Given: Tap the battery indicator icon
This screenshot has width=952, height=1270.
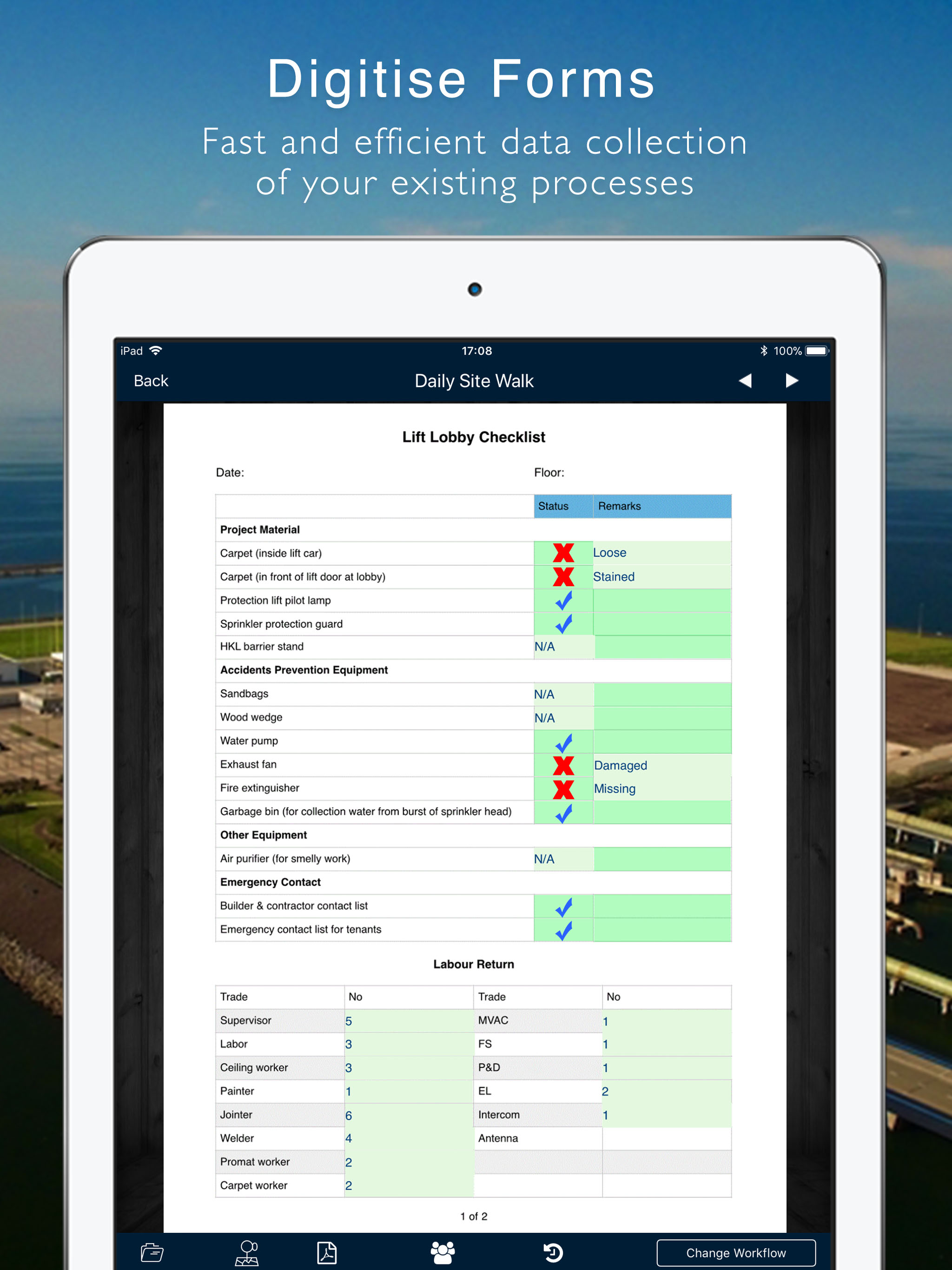Looking at the screenshot, I should click(x=817, y=351).
